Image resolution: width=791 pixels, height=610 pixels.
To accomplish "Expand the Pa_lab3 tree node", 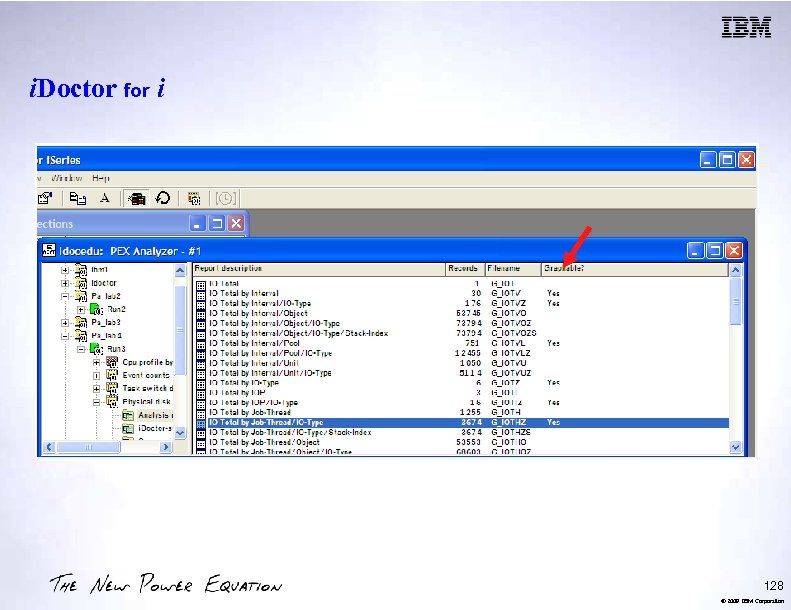I will (65, 322).
